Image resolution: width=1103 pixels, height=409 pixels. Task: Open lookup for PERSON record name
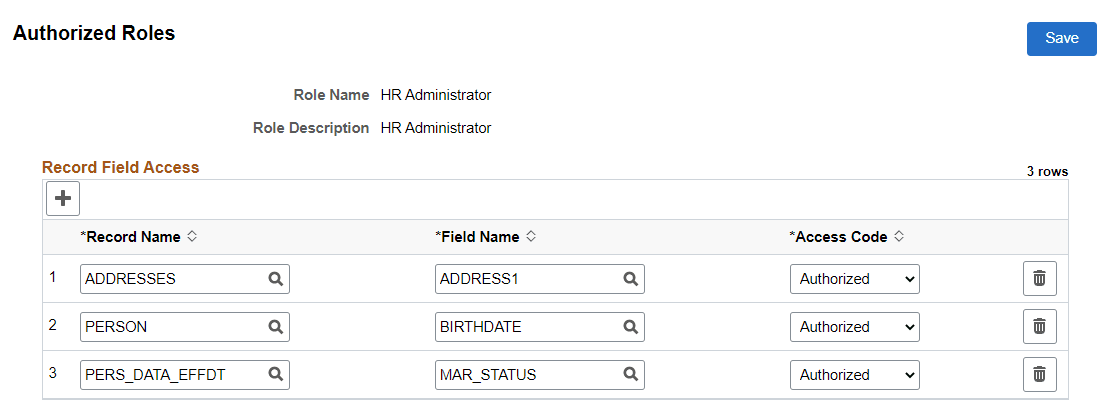(x=275, y=327)
